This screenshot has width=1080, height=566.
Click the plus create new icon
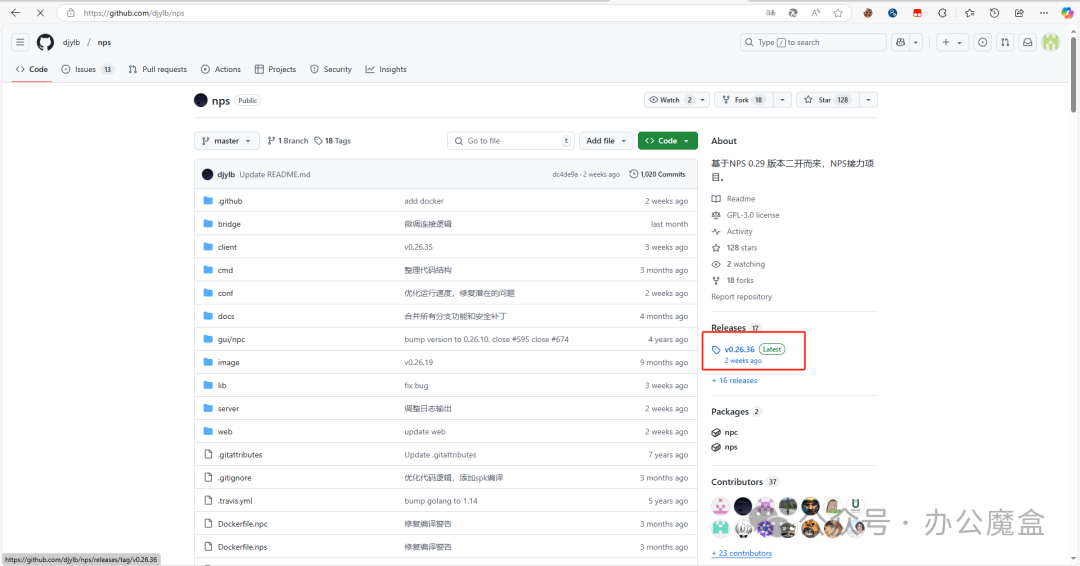pyautogui.click(x=946, y=42)
